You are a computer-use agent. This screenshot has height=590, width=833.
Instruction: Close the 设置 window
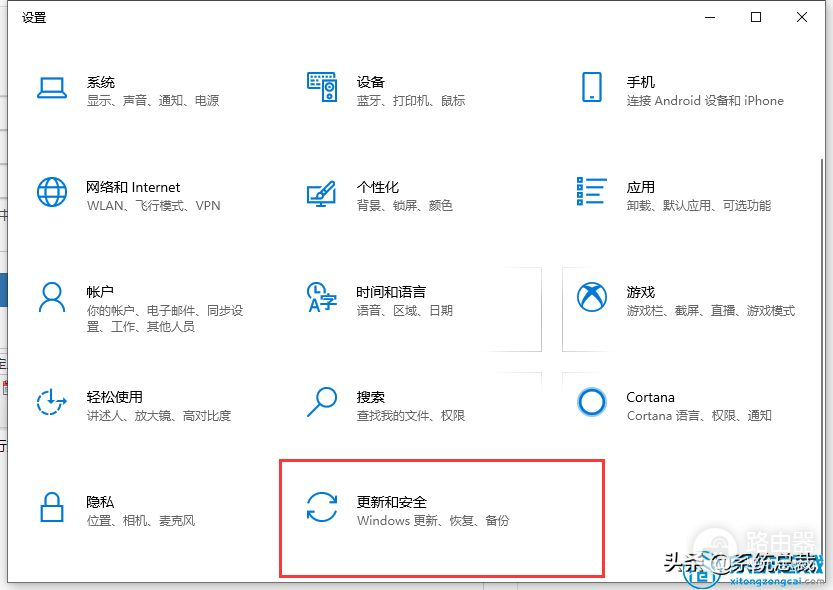(x=802, y=18)
